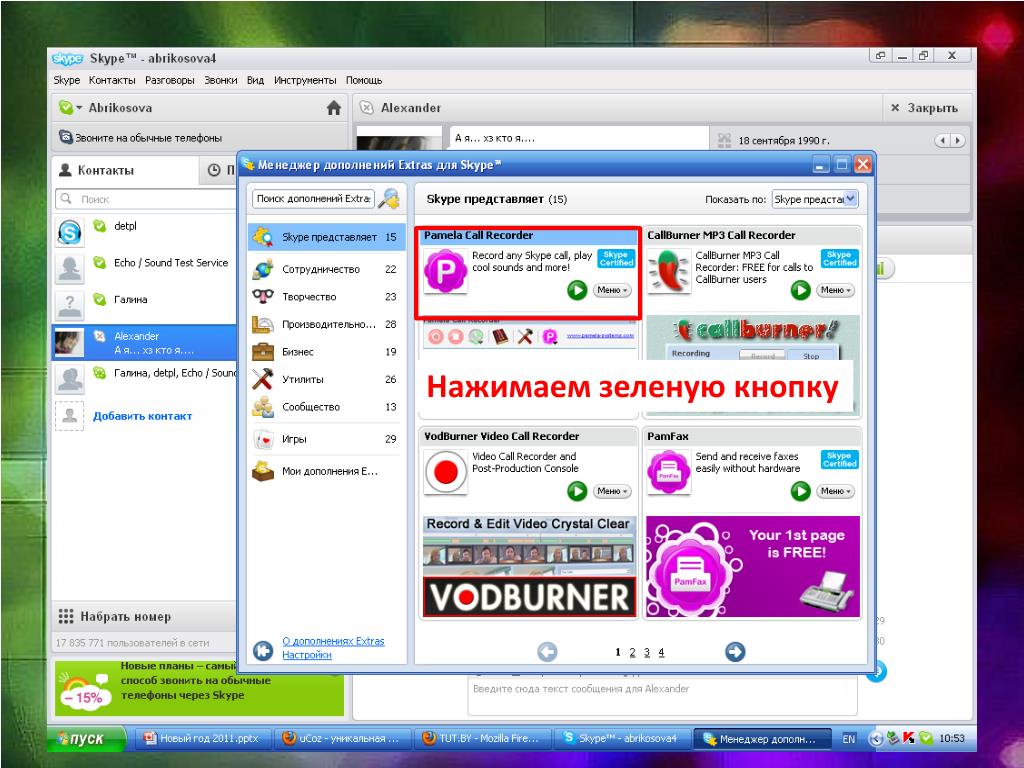Click the Поиск дополнений Extras search field
1024x768 pixels.
tap(313, 199)
